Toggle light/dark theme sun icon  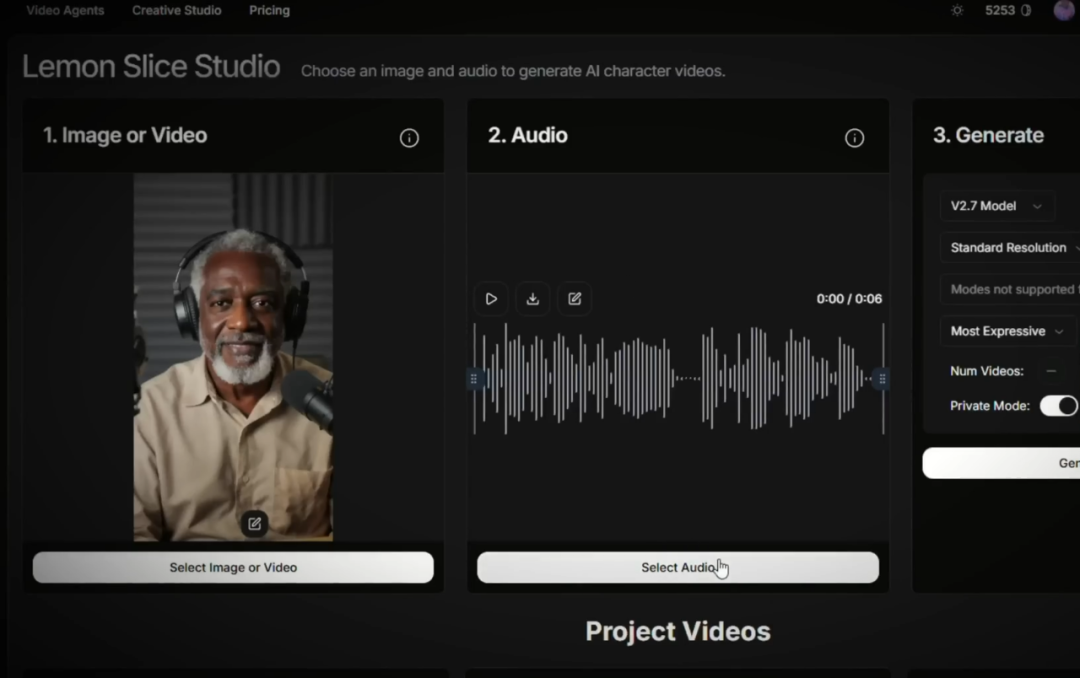click(x=957, y=10)
